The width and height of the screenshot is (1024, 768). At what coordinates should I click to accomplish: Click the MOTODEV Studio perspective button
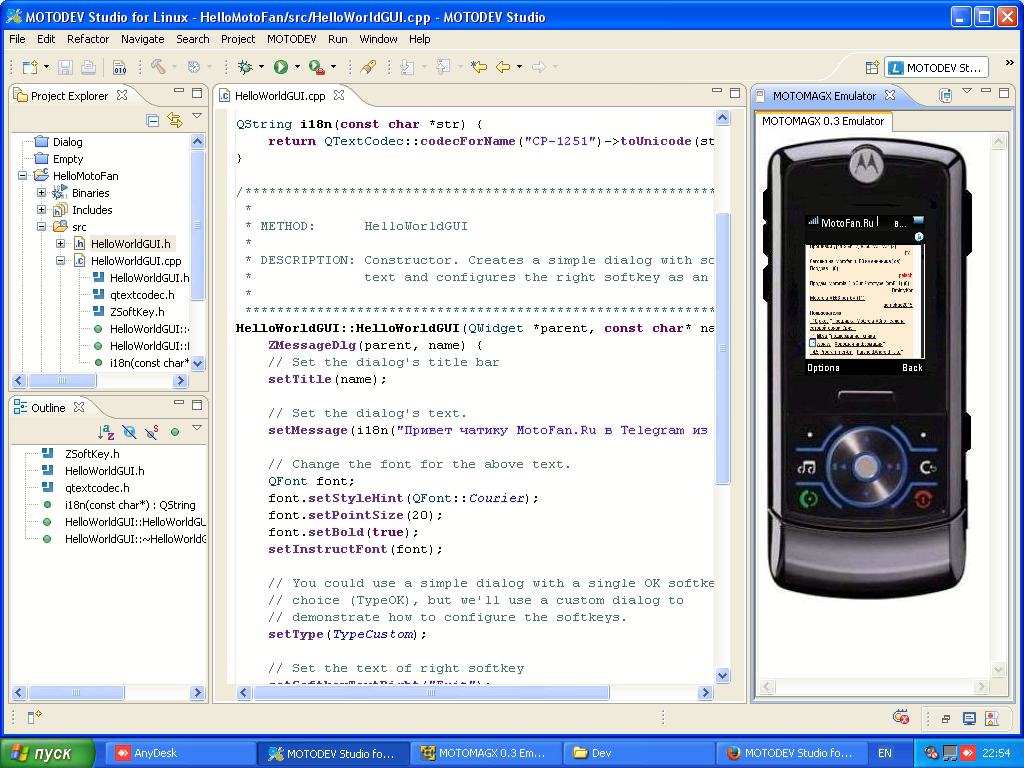click(936, 67)
